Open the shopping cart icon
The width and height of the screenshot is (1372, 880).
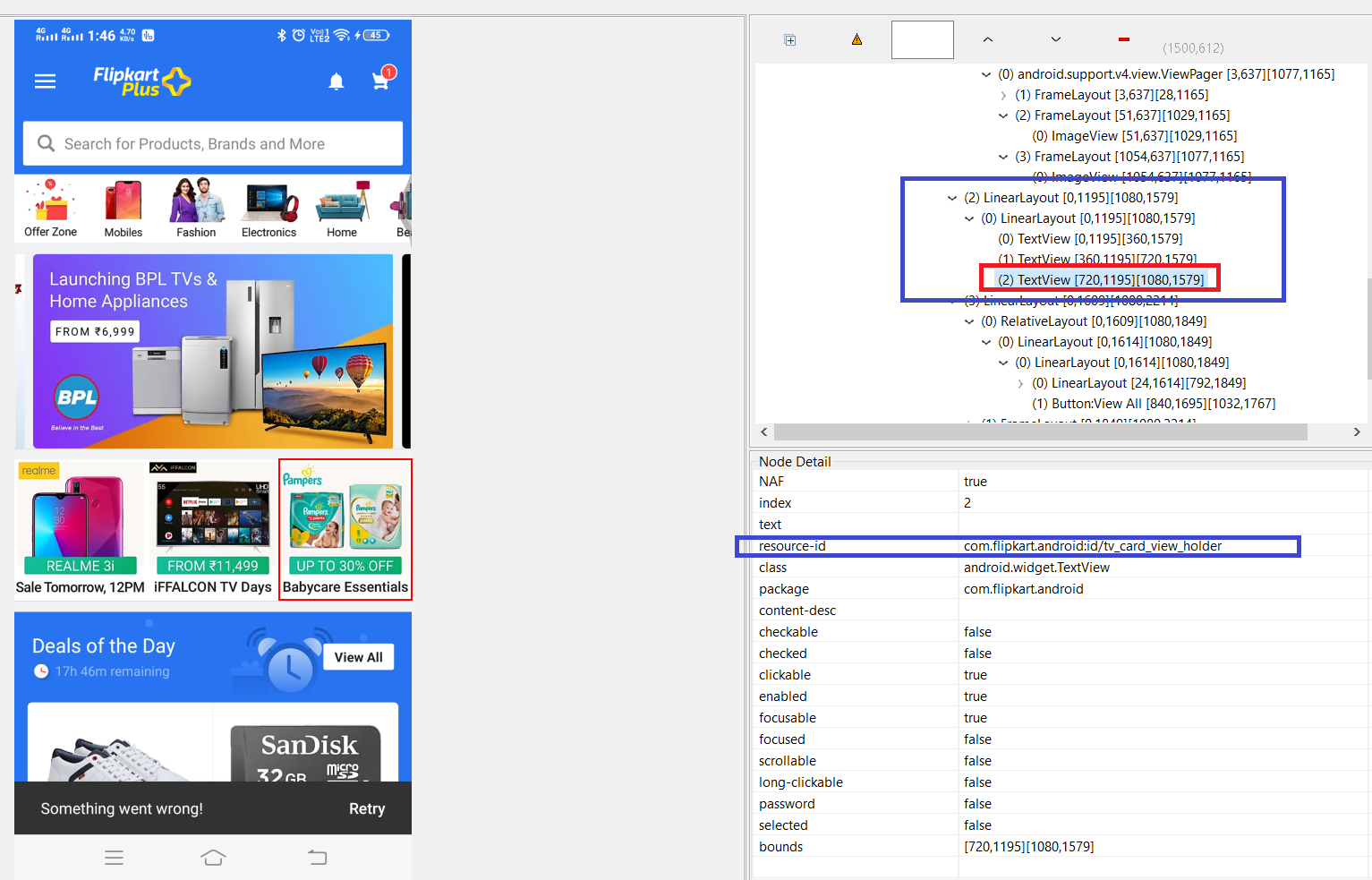(x=382, y=79)
